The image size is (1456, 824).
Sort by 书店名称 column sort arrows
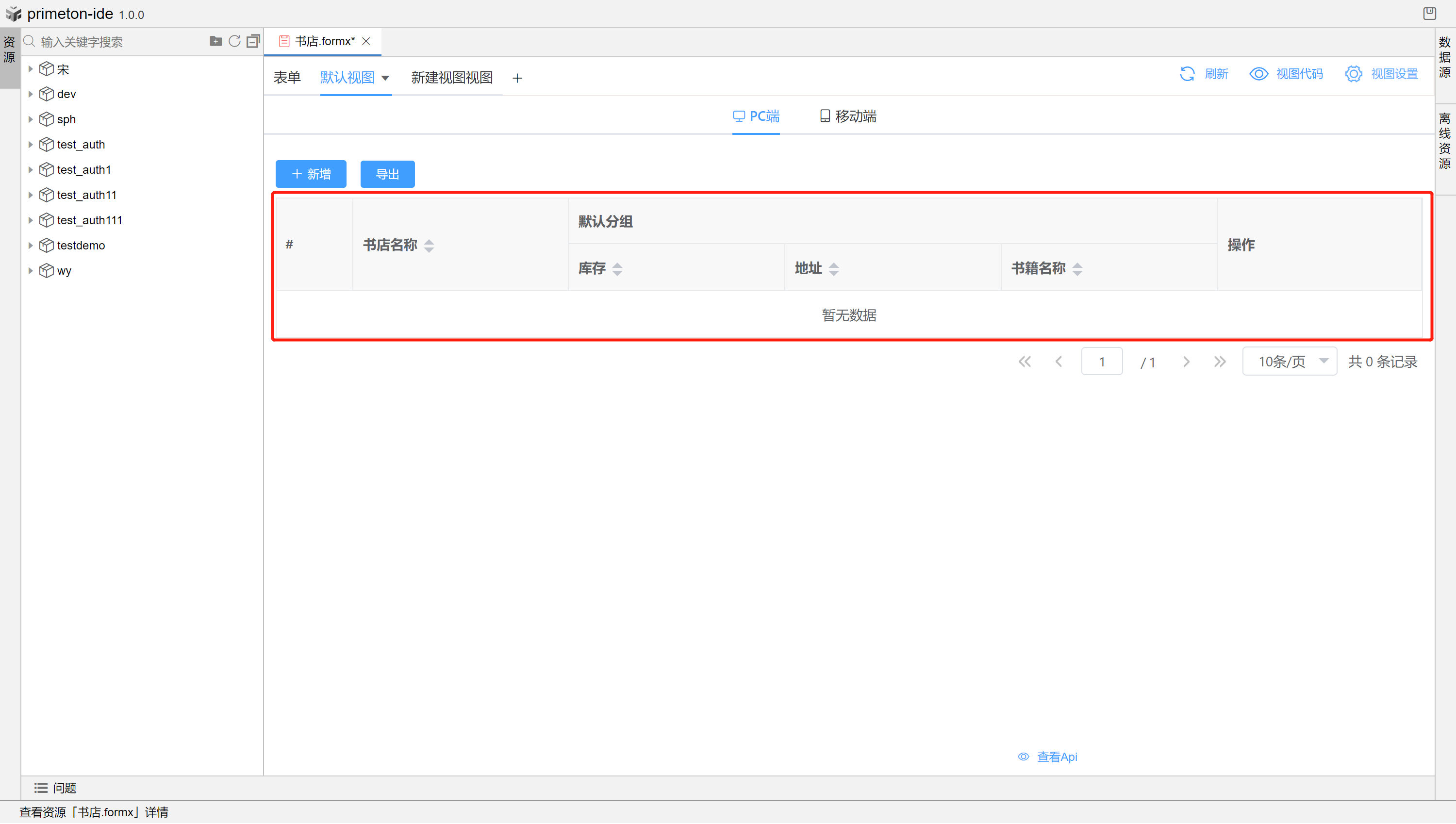point(429,246)
